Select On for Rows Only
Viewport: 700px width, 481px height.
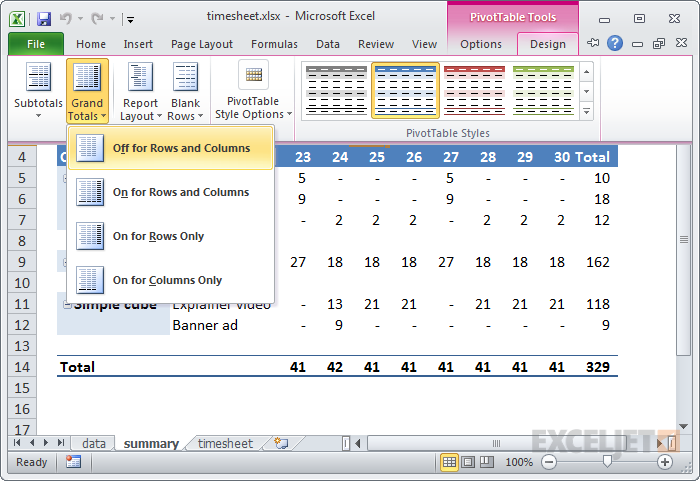[171, 236]
